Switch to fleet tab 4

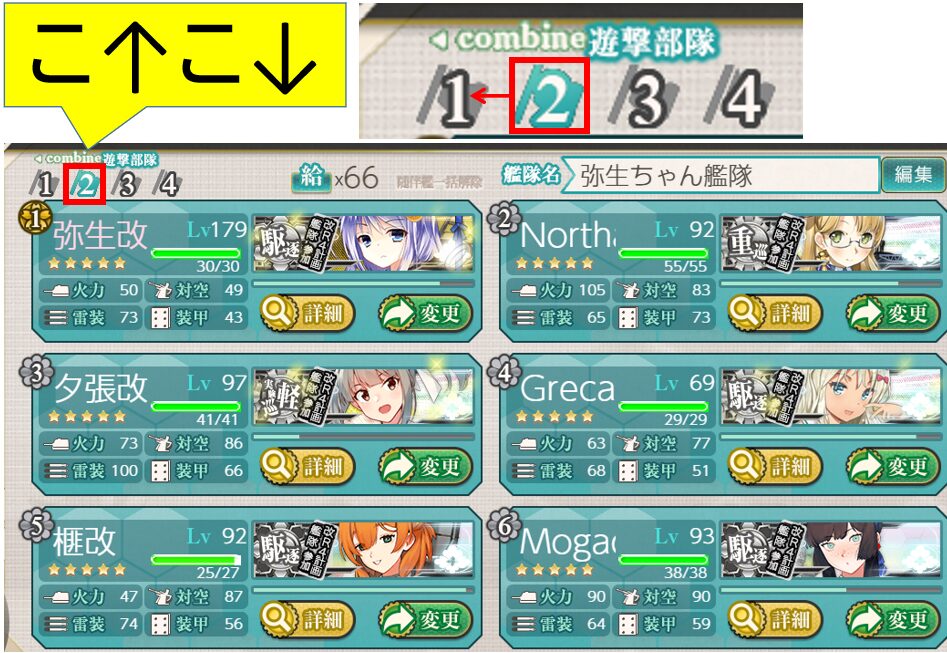(168, 184)
